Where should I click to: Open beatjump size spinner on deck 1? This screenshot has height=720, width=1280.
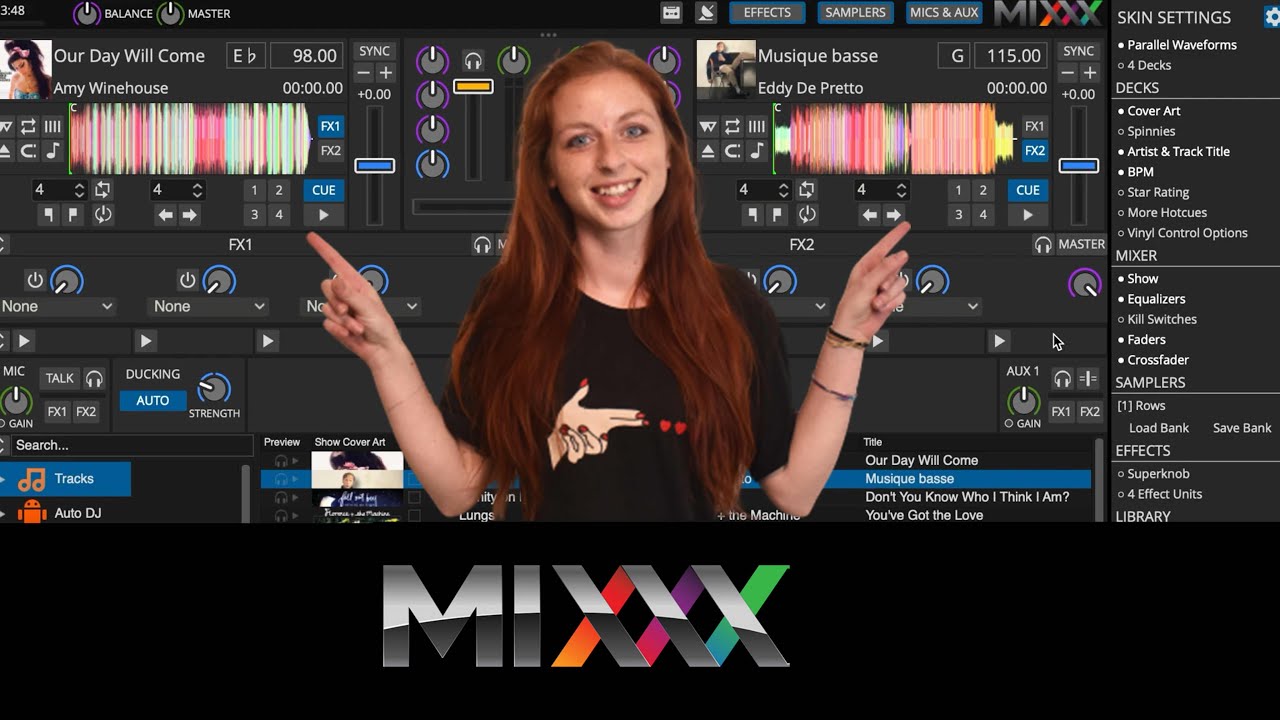(178, 189)
